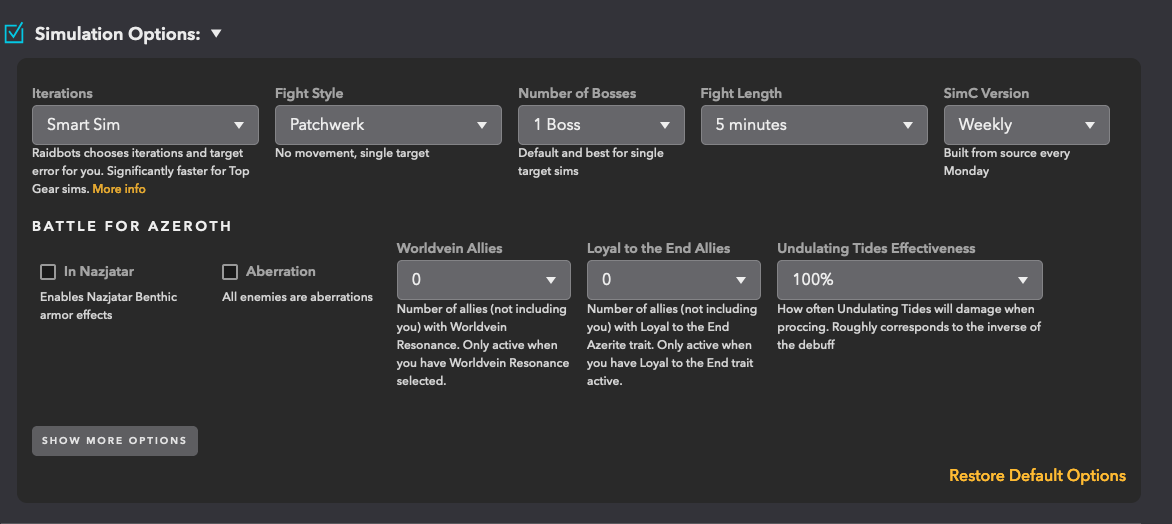This screenshot has height=524, width=1172.
Task: Collapse the Simulation Options triangle
Action: pos(216,34)
